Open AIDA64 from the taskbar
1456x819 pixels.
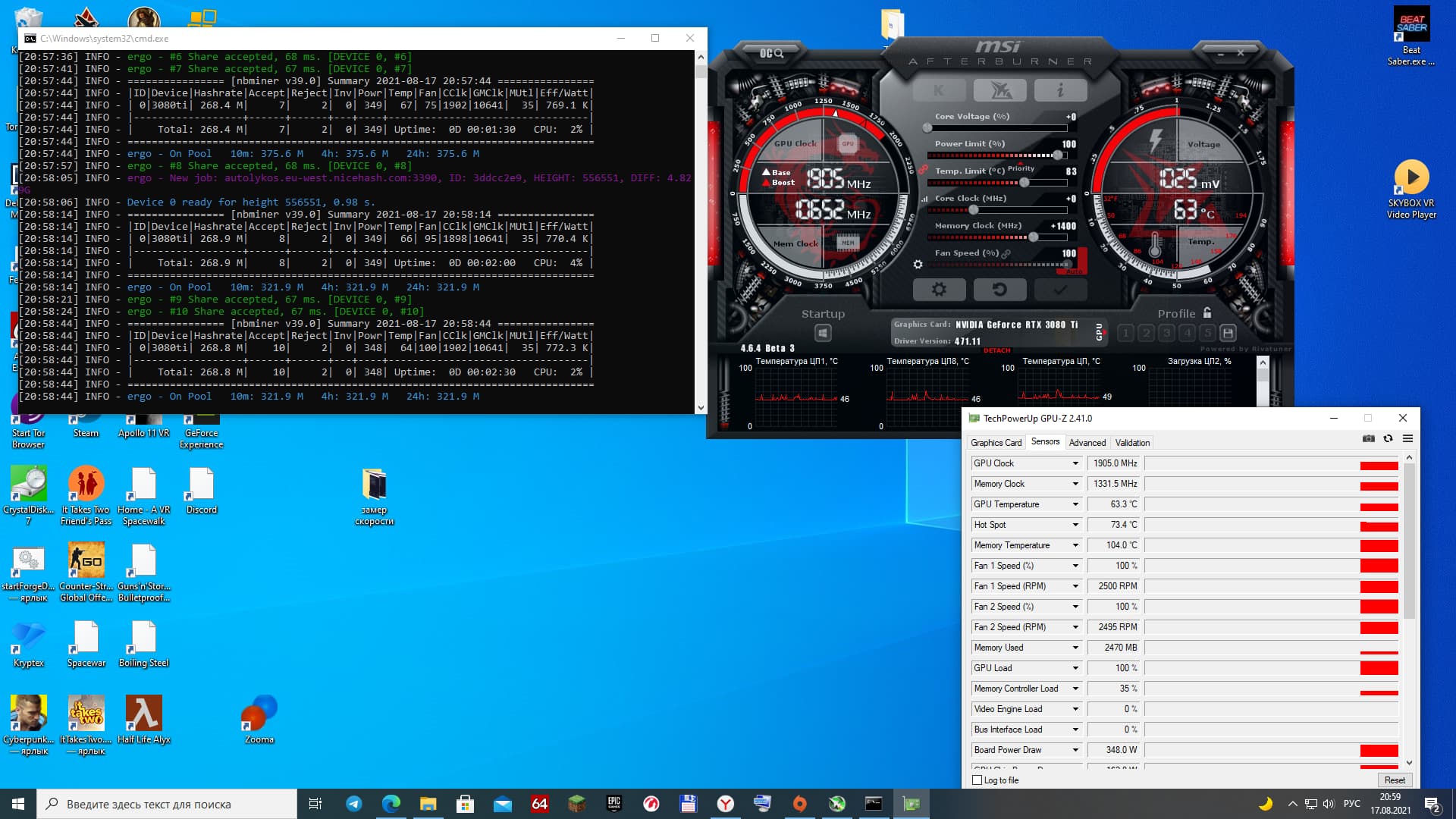click(x=539, y=804)
